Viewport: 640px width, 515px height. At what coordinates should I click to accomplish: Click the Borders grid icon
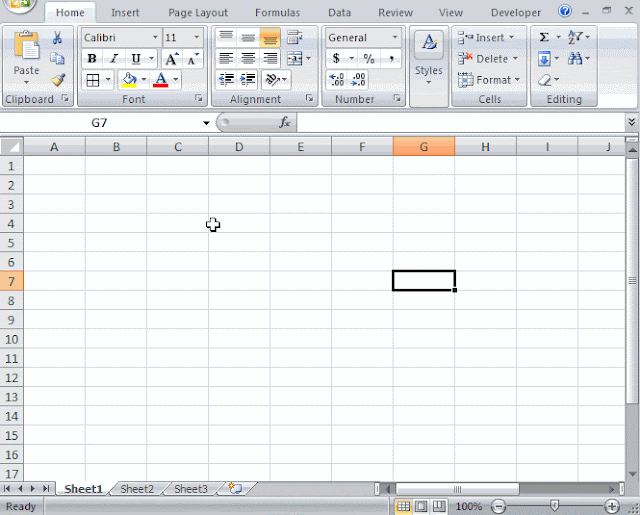(x=93, y=80)
